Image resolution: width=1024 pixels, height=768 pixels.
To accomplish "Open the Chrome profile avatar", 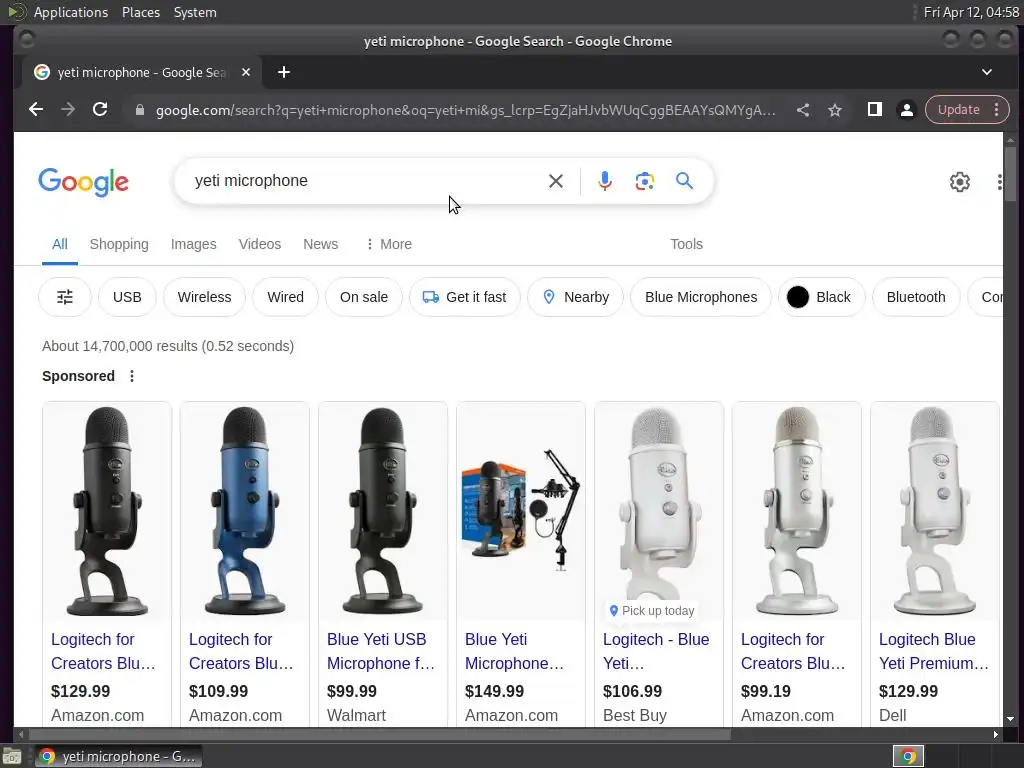I will pos(906,110).
